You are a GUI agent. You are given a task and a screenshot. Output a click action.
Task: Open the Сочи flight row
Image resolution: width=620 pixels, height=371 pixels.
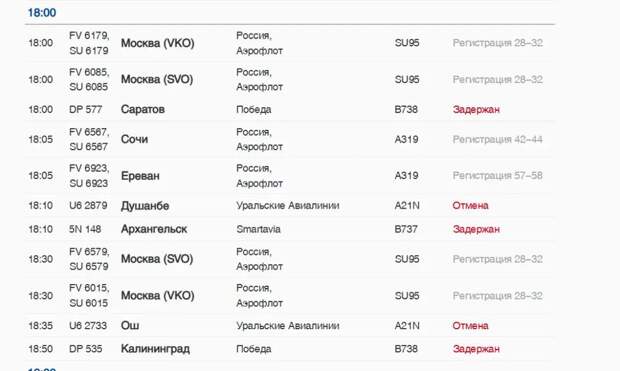pyautogui.click(x=289, y=139)
